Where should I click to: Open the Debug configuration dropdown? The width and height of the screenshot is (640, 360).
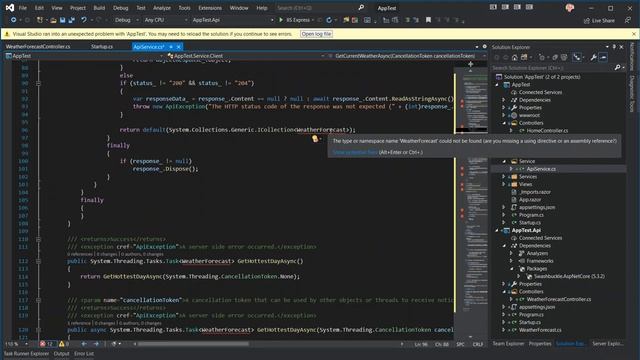[126, 20]
